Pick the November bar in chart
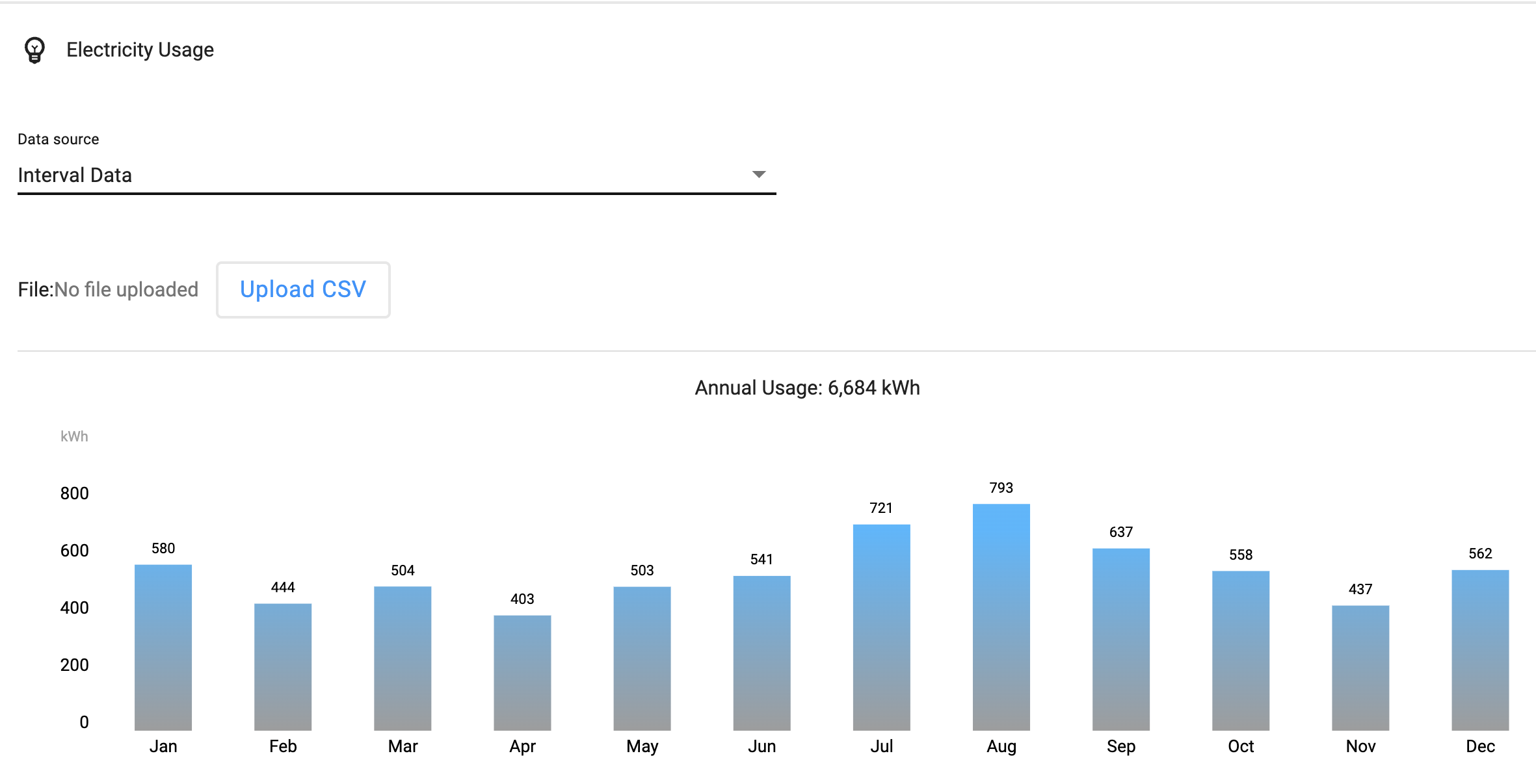Screen dimensions: 1536x784 click(x=1360, y=668)
